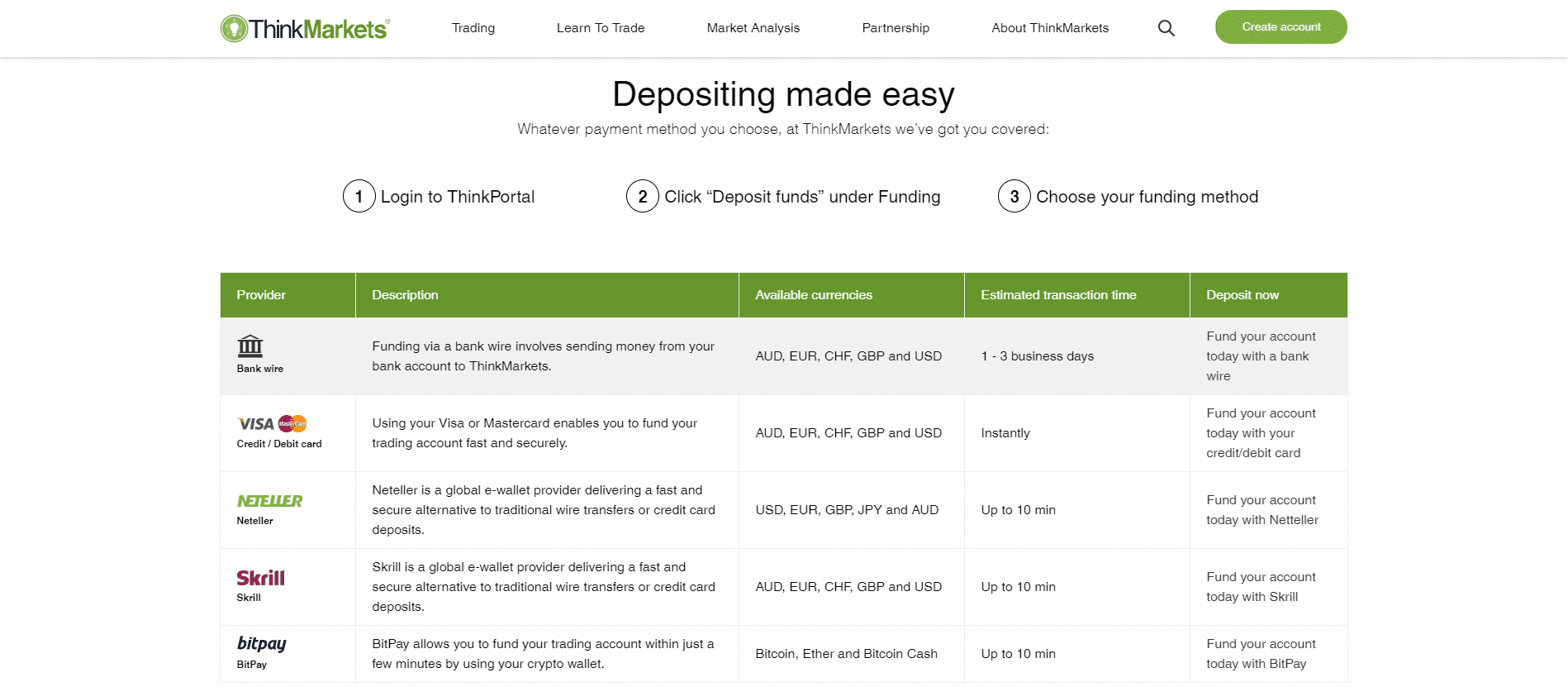Click the Skrill logo

(260, 578)
